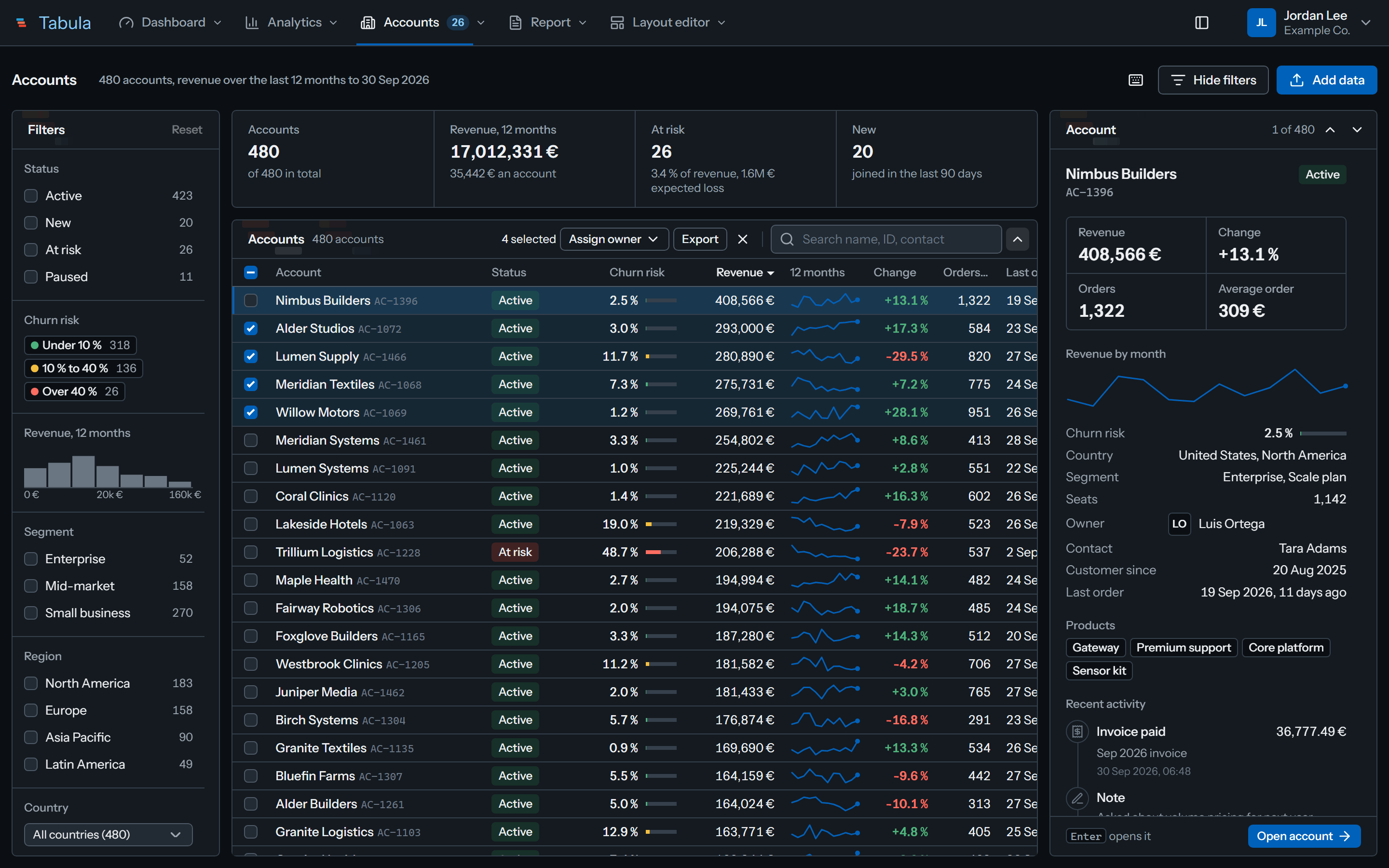Screen dimensions: 1389x868
Task: Tick the Europe region filter
Action: click(x=31, y=710)
